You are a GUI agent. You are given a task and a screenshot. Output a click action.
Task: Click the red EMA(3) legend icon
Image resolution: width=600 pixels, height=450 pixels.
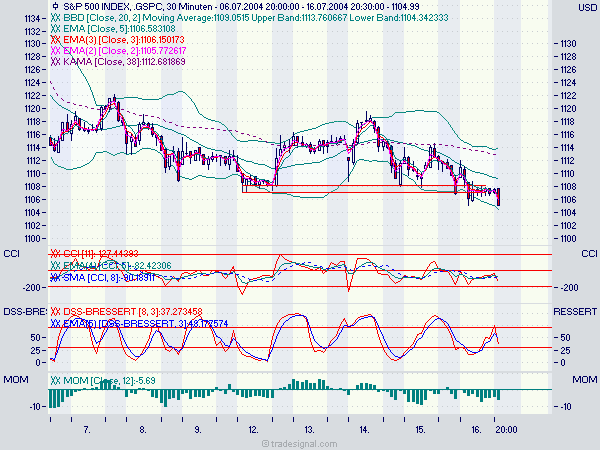(x=55, y=40)
